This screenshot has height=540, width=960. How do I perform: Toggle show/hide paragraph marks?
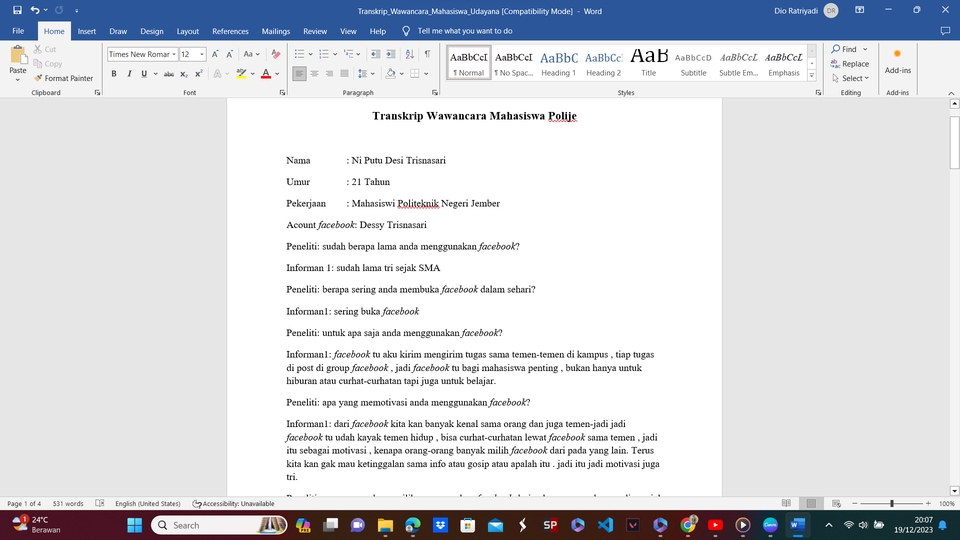coord(427,54)
